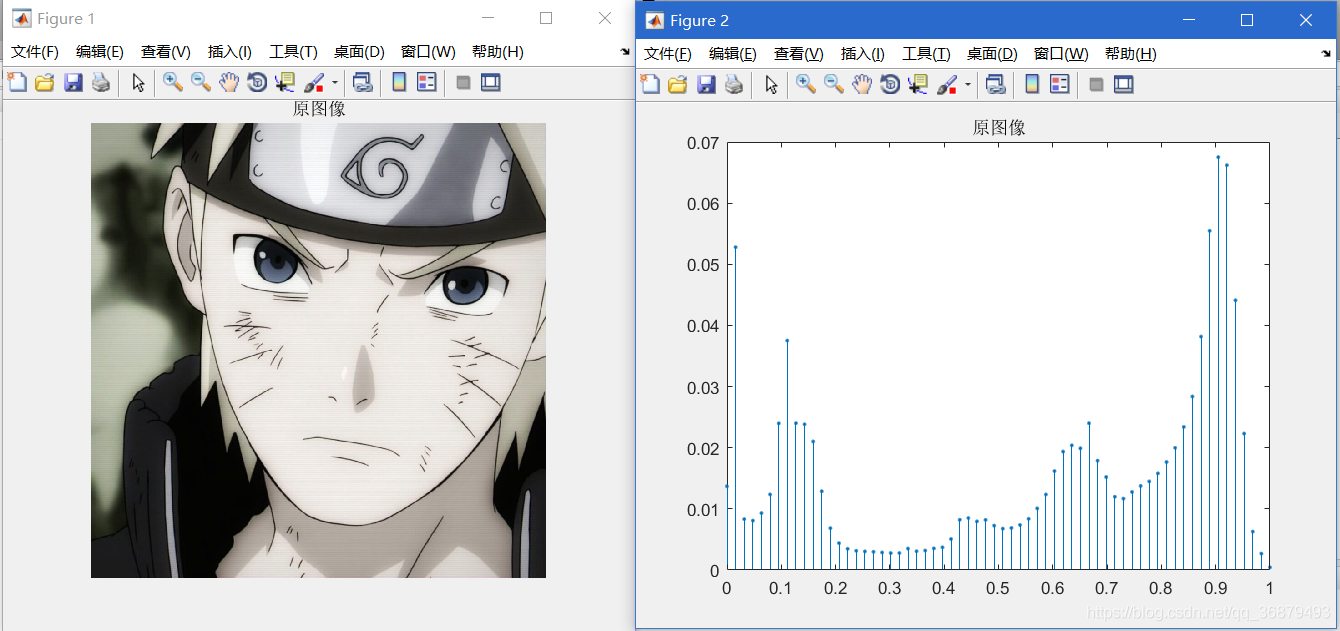Show Plot Tools and dock icon in Figure 2
Screen dimensions: 1340x631
pyautogui.click(x=1123, y=84)
